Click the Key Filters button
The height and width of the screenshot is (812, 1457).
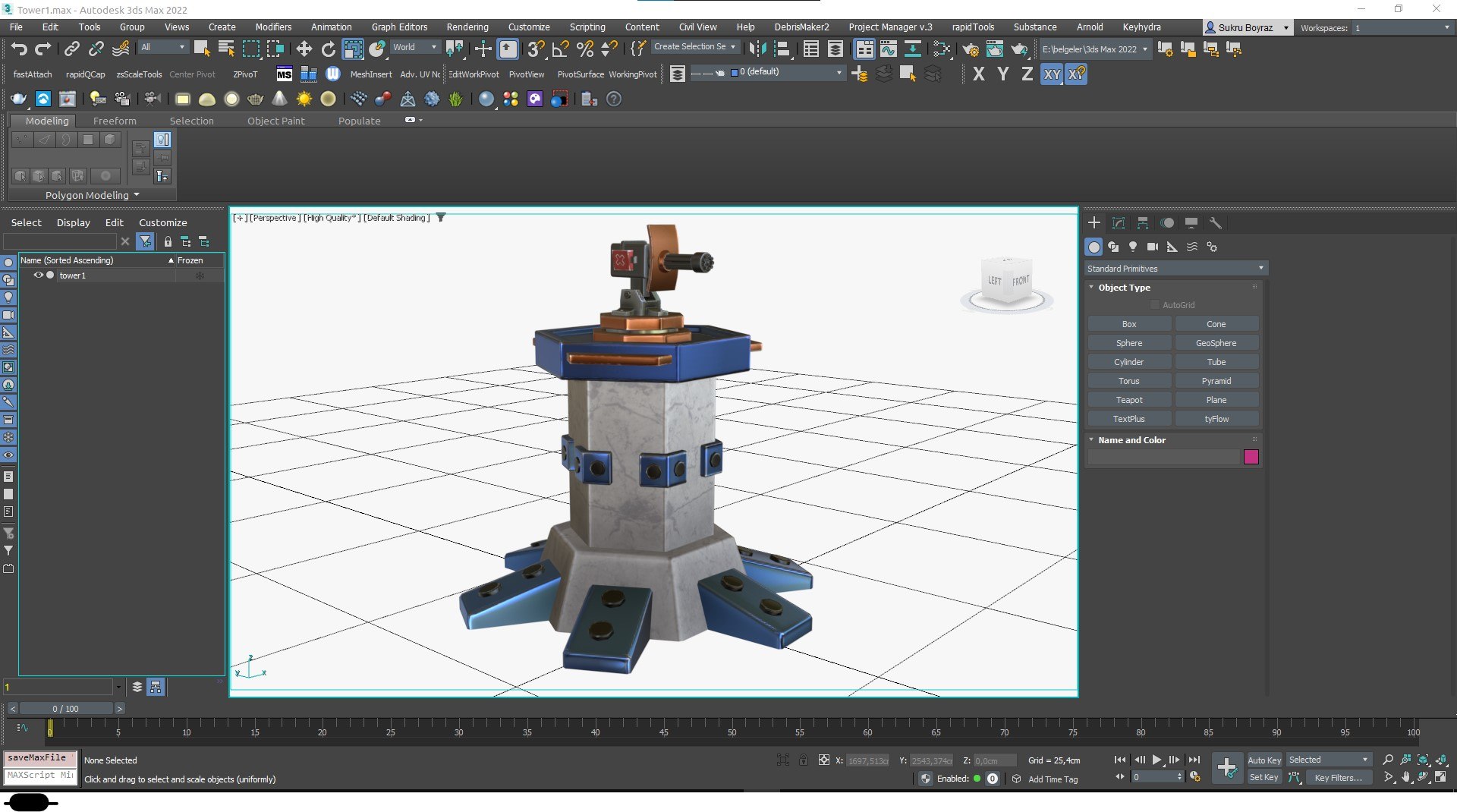point(1337,778)
